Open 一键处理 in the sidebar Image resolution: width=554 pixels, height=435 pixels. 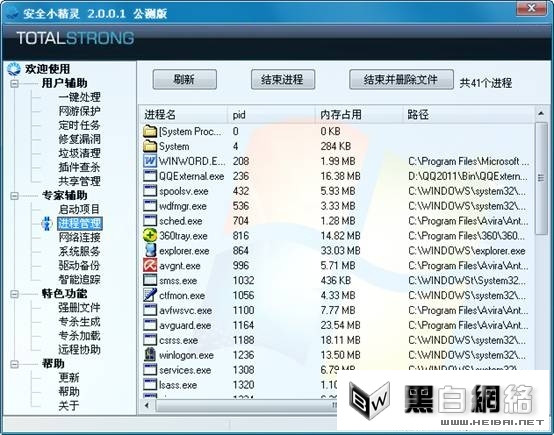pyautogui.click(x=79, y=97)
